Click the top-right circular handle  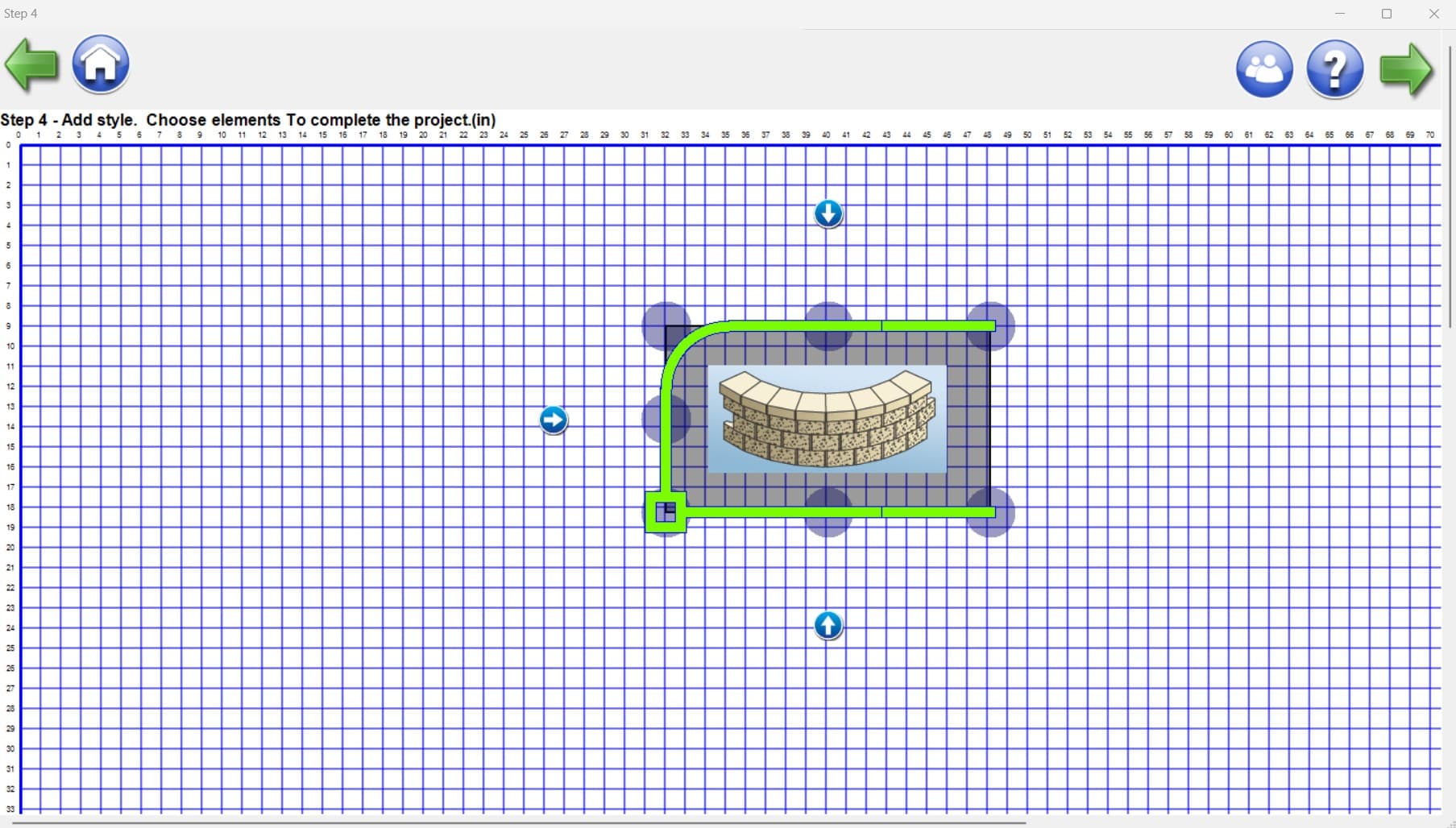pyautogui.click(x=993, y=326)
